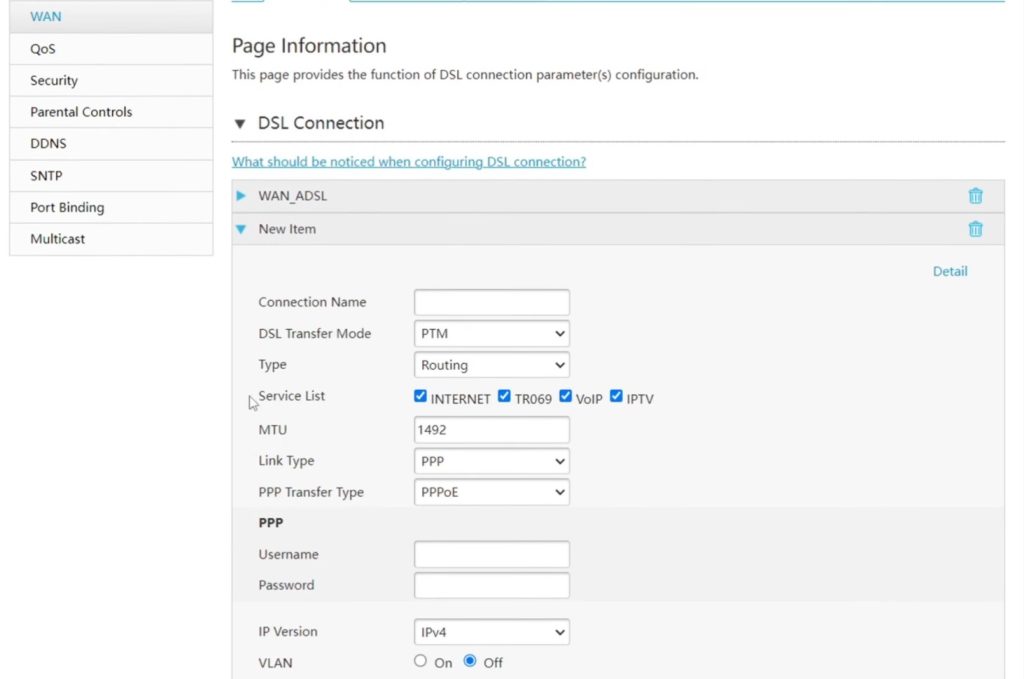
Task: Toggle the VoIP service checkbox
Action: 566,397
